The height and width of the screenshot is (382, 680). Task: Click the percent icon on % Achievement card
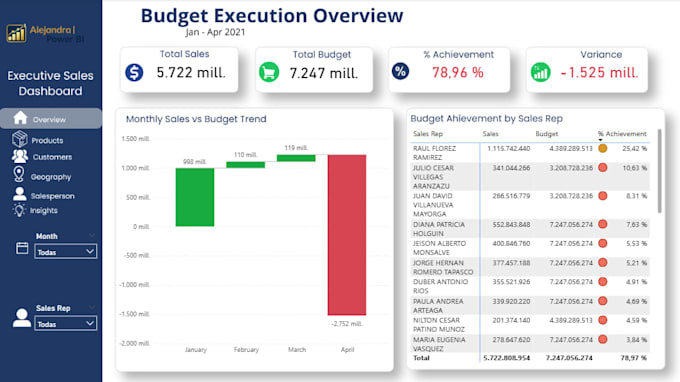(400, 71)
